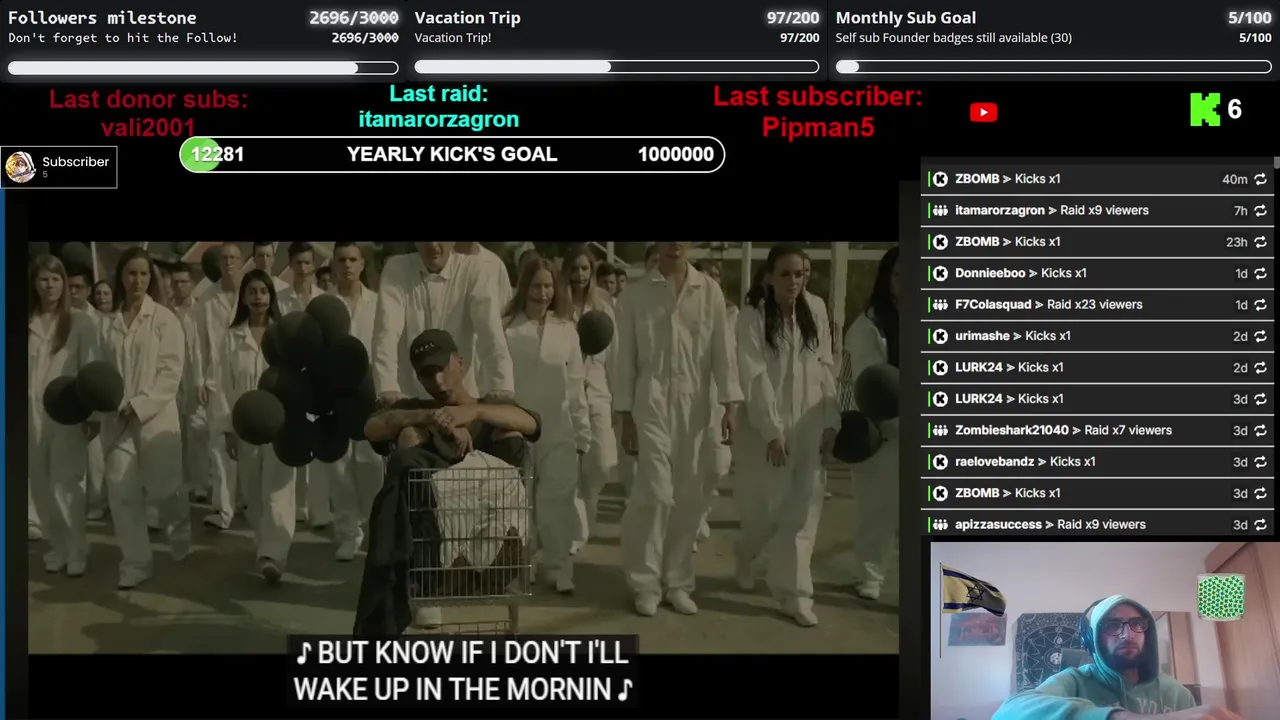Viewport: 1280px width, 720px height.
Task: Select the 'Monthly Sub Goal' title
Action: pyautogui.click(x=906, y=18)
